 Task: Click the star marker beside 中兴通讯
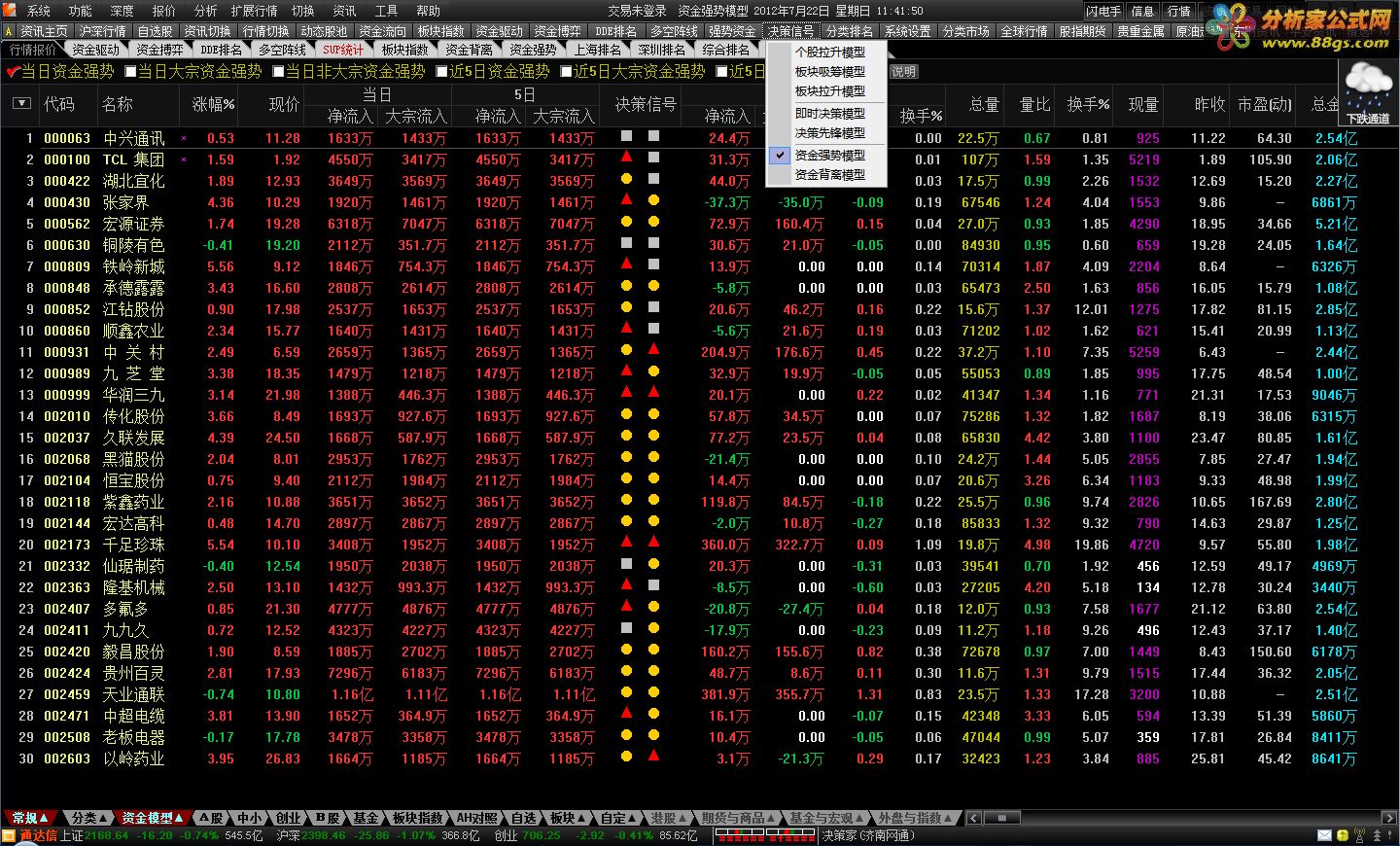coord(184,139)
